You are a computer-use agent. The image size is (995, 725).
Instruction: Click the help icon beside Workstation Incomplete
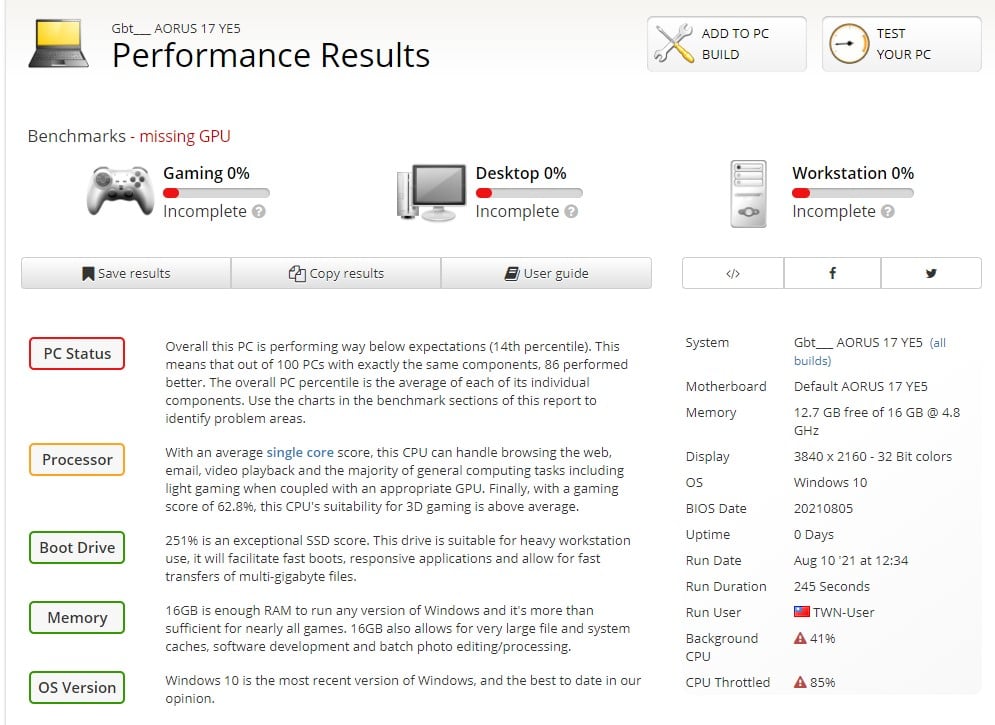point(888,212)
